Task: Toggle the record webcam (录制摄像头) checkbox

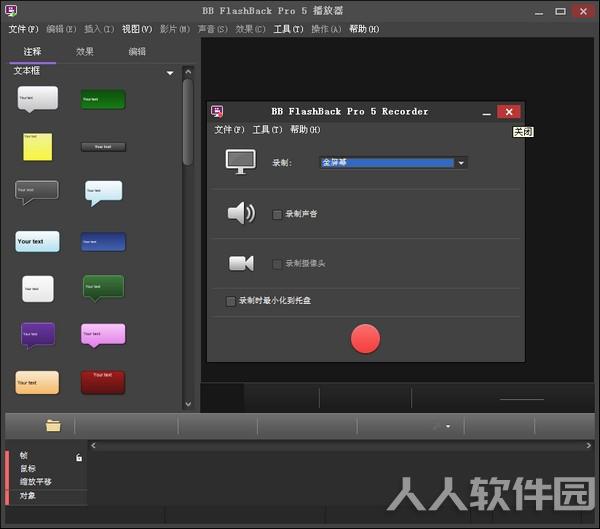Action: (x=277, y=264)
